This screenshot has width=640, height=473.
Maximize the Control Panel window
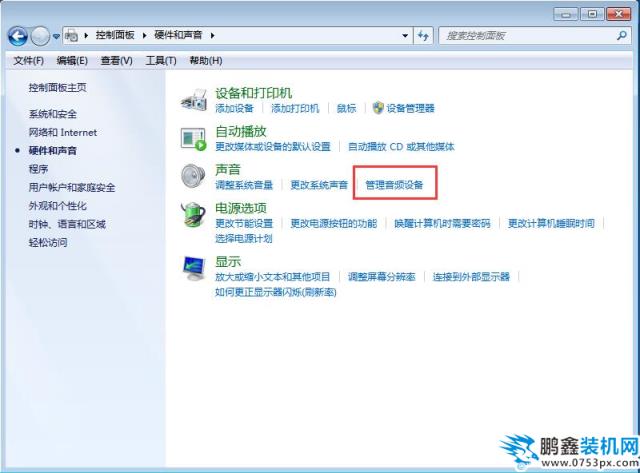[592, 14]
